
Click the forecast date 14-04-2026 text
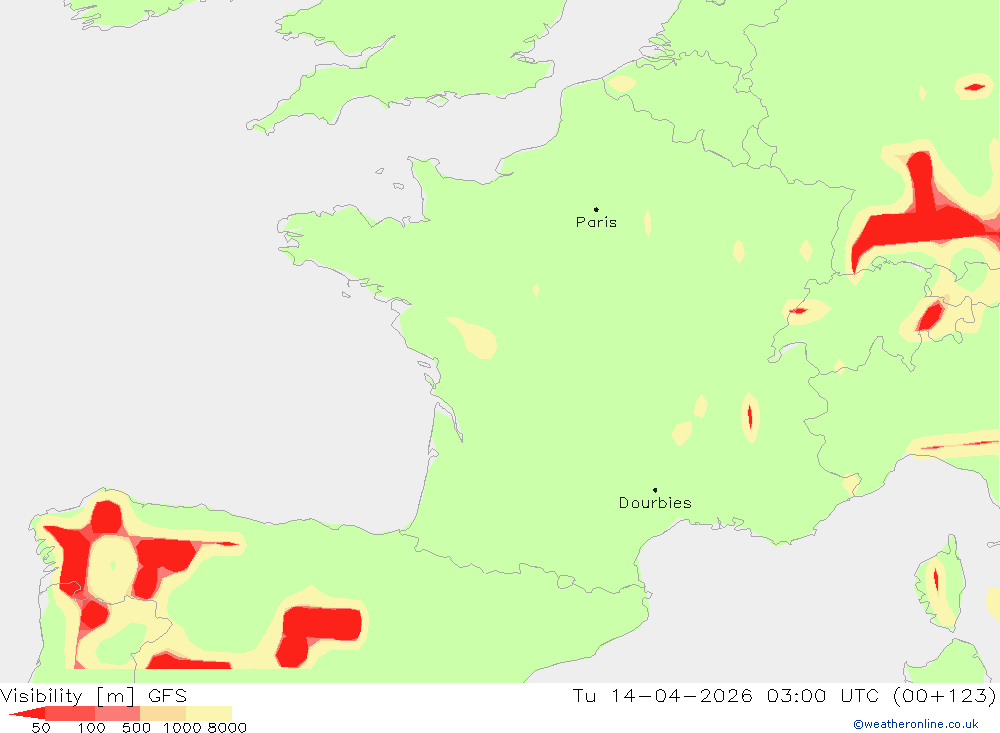(x=681, y=695)
